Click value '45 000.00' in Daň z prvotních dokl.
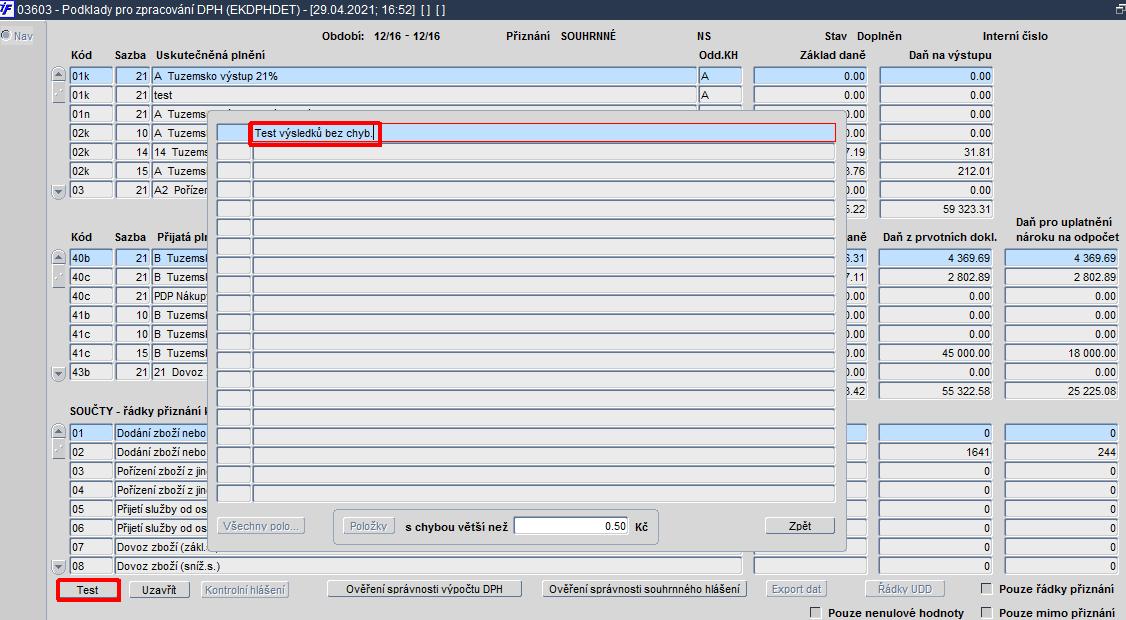Screen dimensions: 1126x620 (x=936, y=353)
